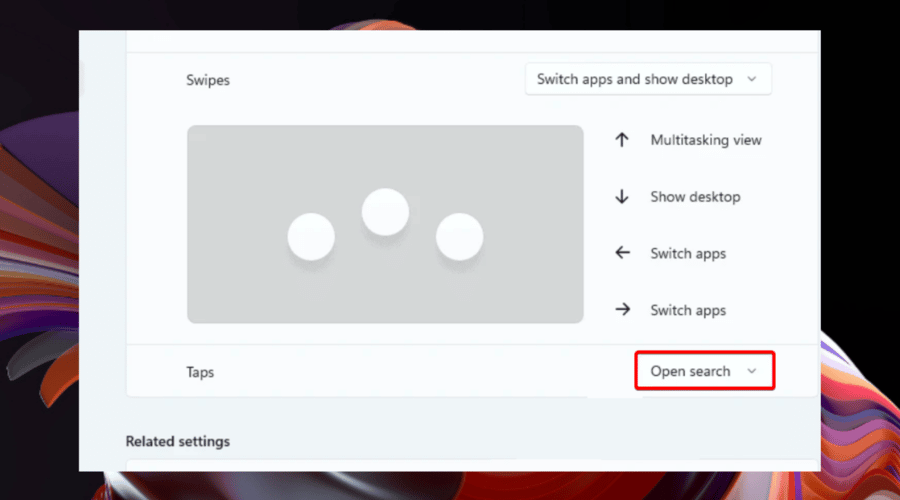
Task: Click the 'Show desktop' text
Action: (x=695, y=197)
